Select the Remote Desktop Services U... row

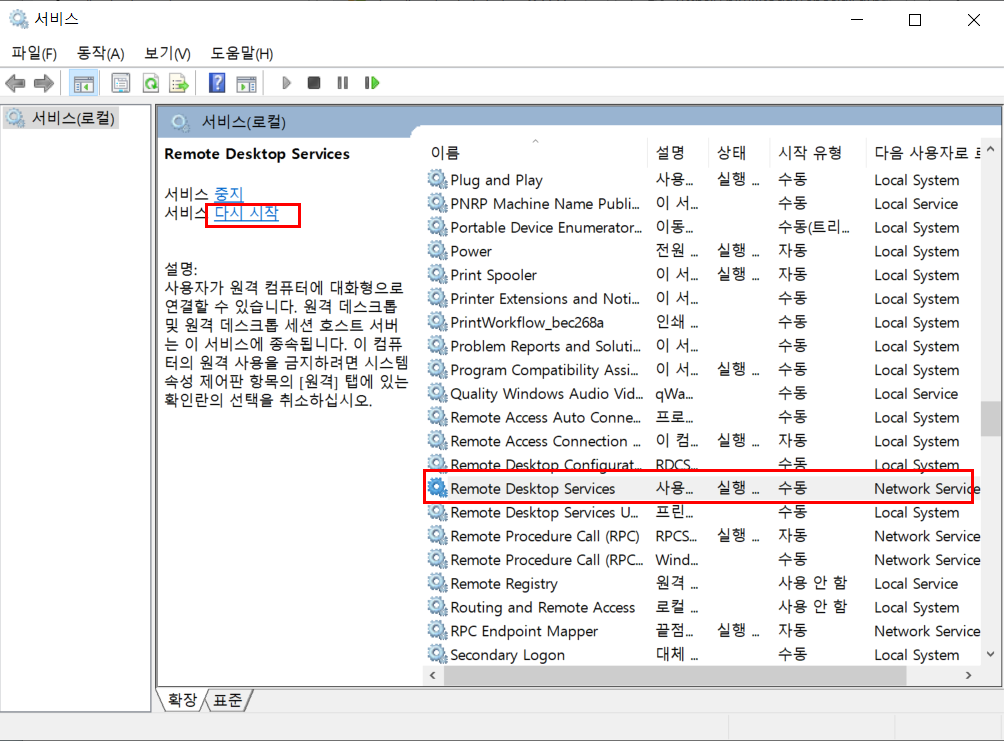(702, 512)
